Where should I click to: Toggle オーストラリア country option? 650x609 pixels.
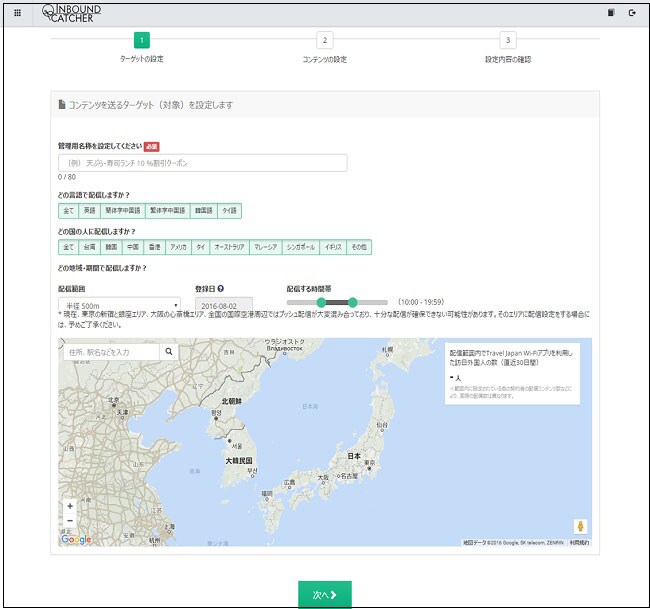click(229, 247)
